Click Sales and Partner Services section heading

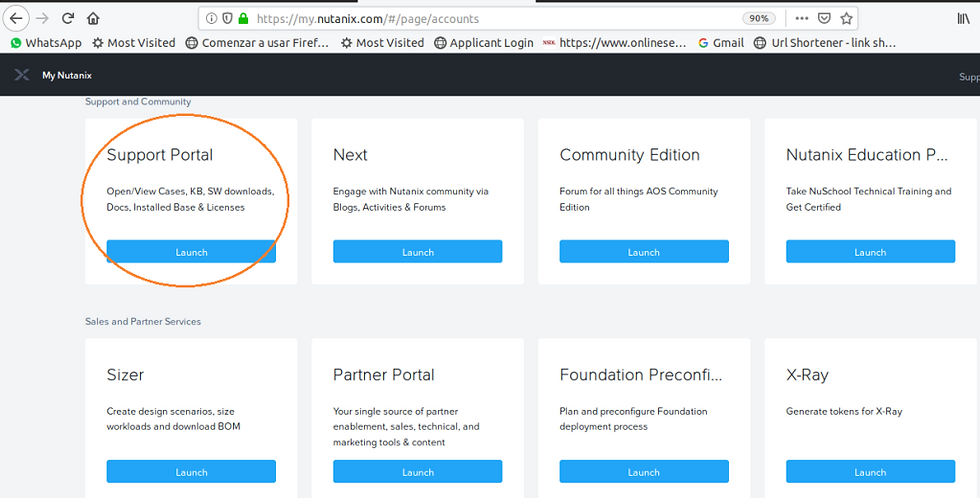(143, 322)
